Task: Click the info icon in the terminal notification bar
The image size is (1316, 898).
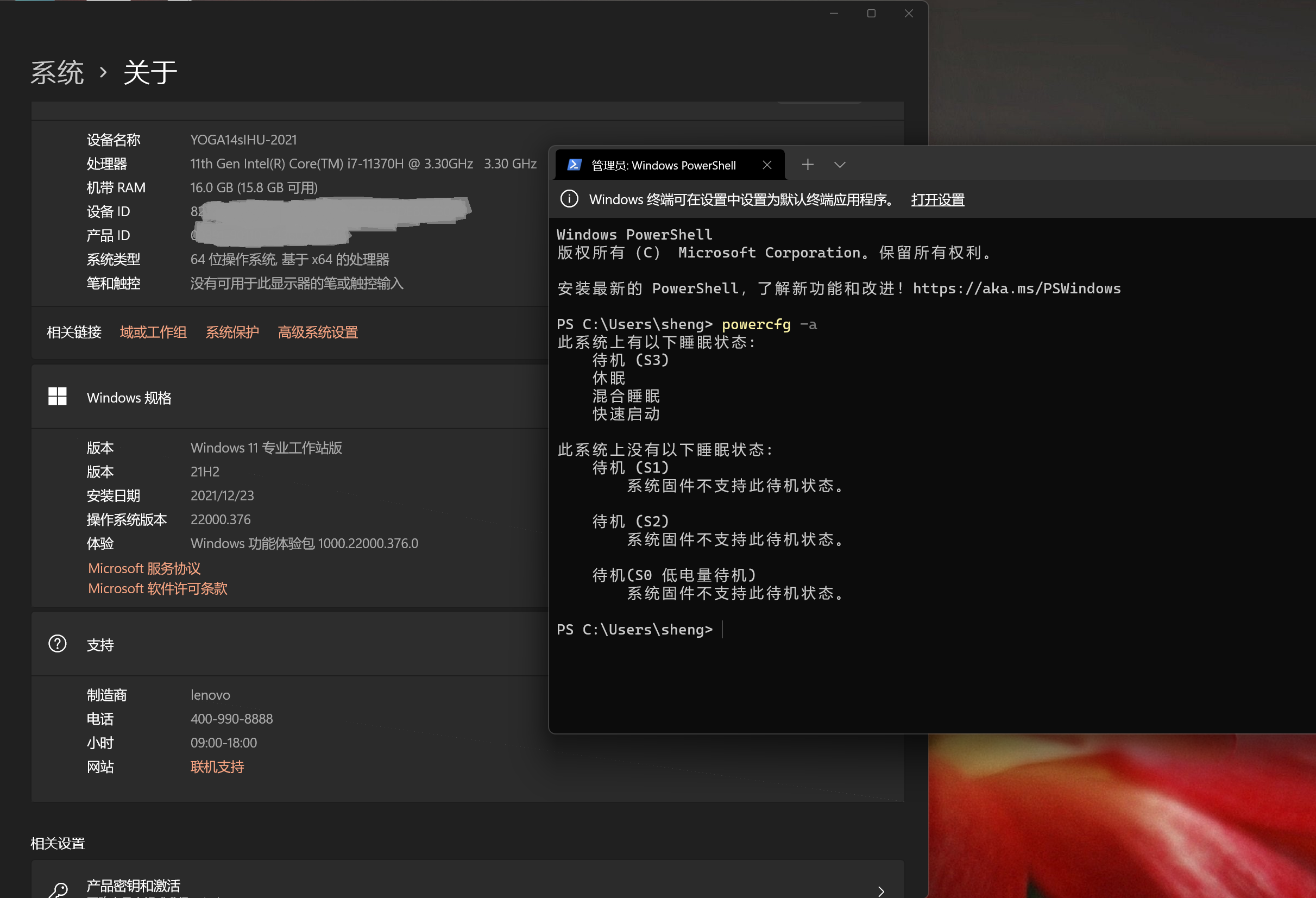Action: point(569,199)
